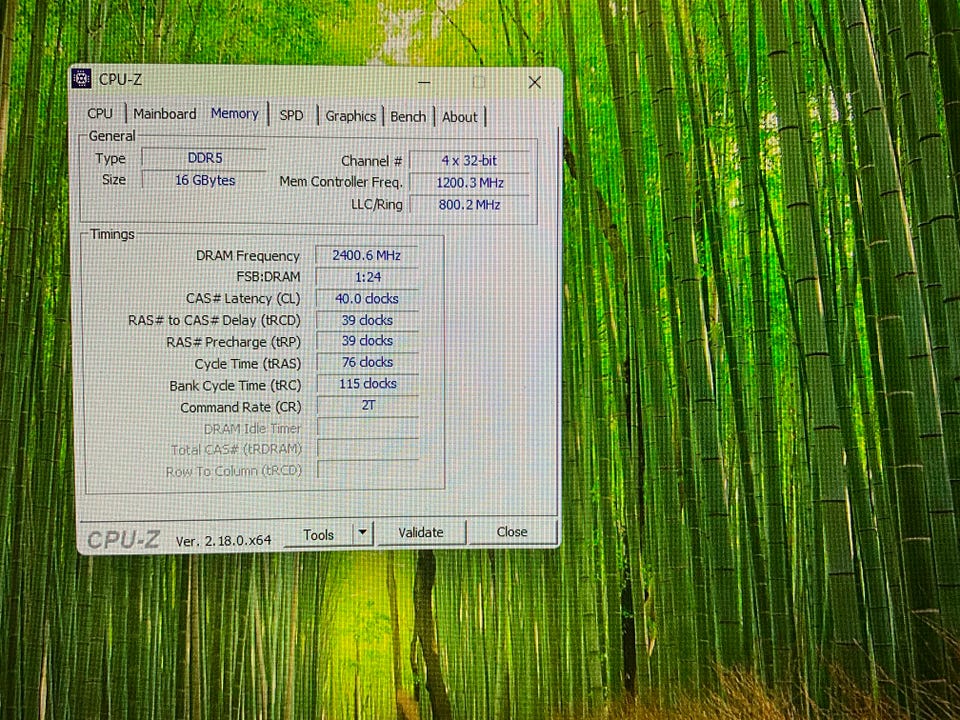
Task: Click the tRCD 39 clocks value
Action: click(367, 320)
